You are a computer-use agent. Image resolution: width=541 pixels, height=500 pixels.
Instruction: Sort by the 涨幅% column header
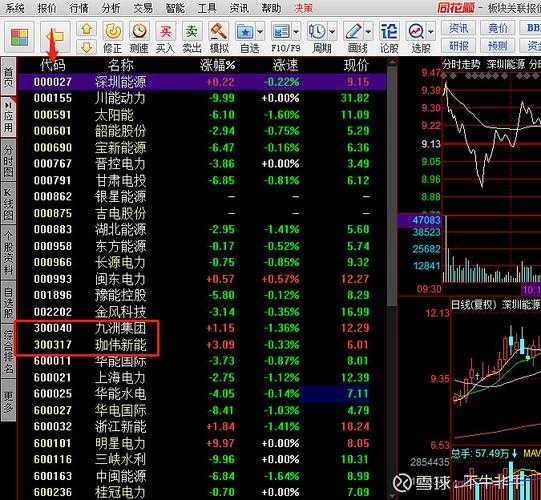(218, 65)
